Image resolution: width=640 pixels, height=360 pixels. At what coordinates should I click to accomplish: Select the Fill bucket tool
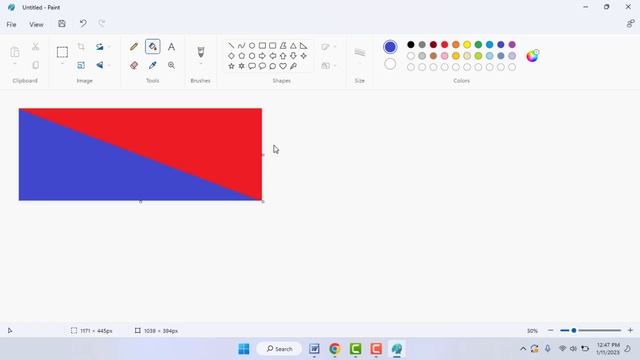coord(153,47)
